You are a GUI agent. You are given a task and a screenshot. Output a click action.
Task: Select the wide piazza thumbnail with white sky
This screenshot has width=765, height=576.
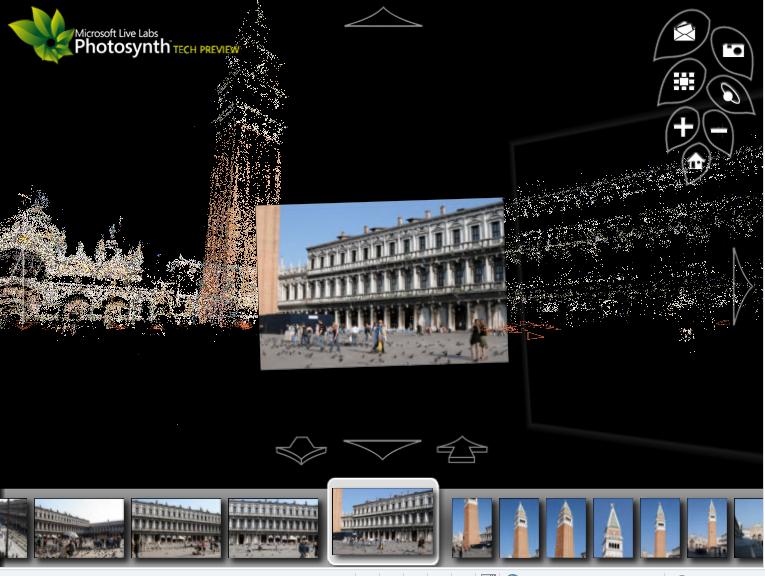(x=79, y=528)
